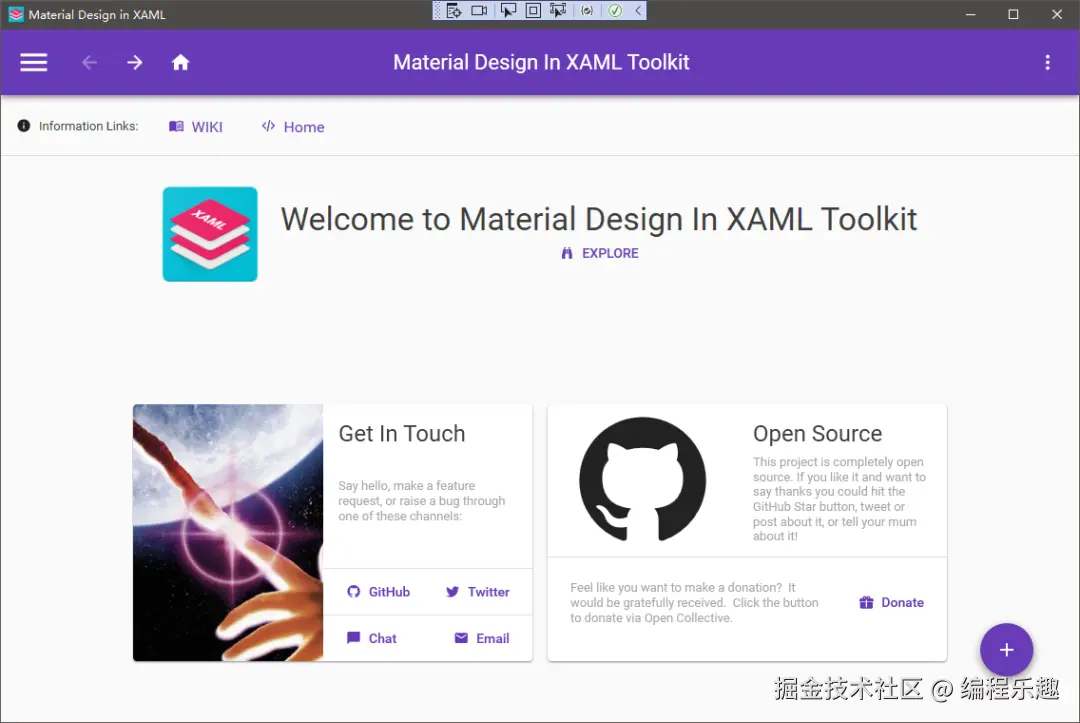The image size is (1080, 723).
Task: Click the floating plus action button
Action: pos(1006,649)
